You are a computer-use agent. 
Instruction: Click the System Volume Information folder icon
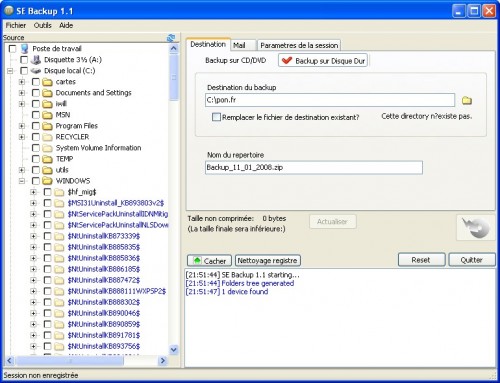(x=47, y=148)
